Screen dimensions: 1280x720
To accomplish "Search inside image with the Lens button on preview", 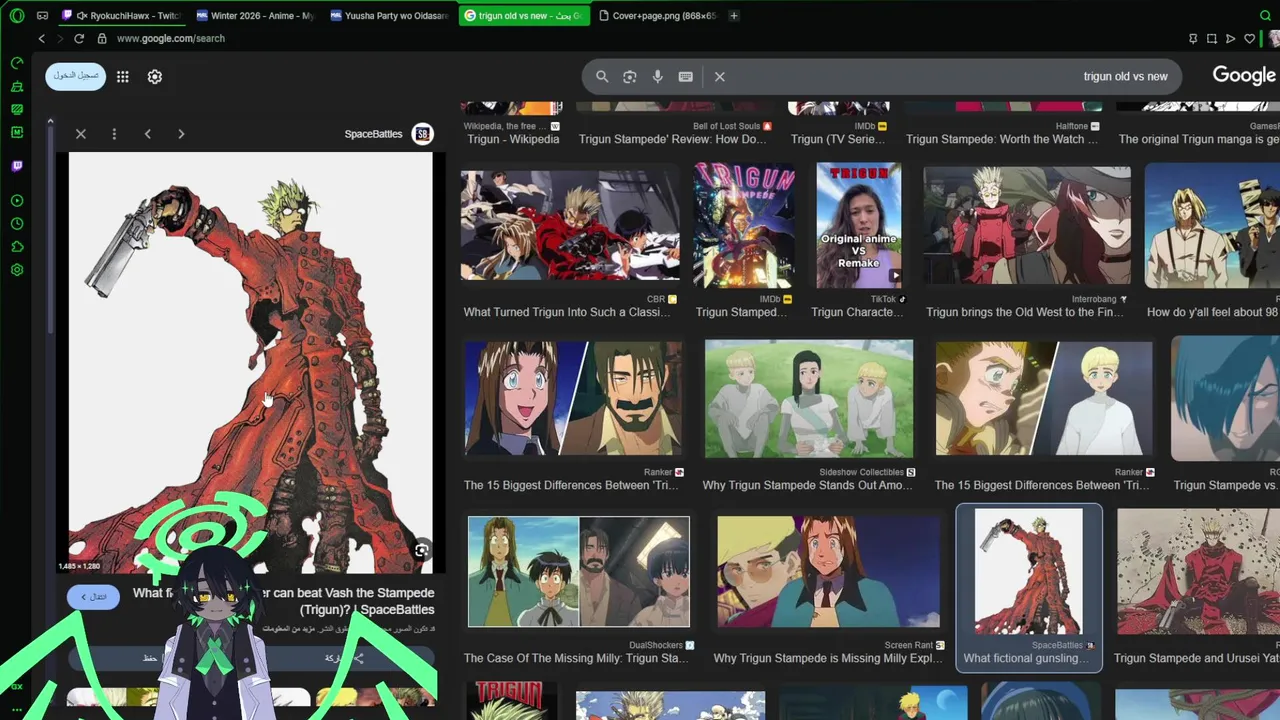I will point(421,551).
